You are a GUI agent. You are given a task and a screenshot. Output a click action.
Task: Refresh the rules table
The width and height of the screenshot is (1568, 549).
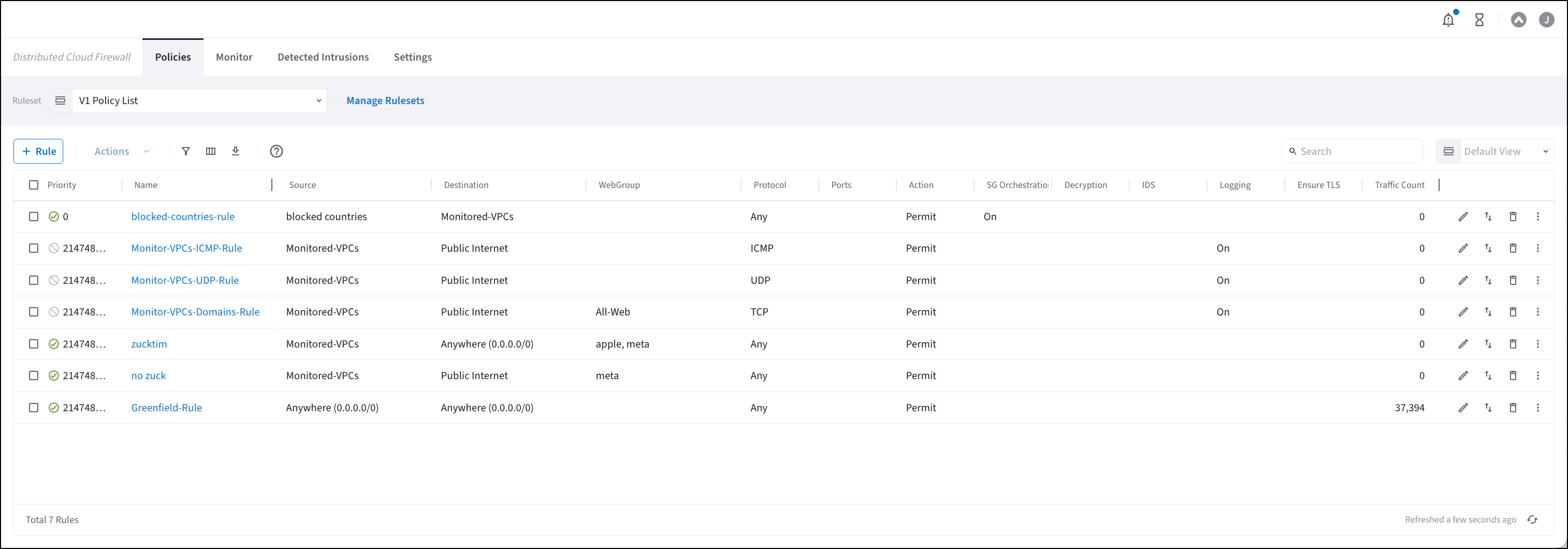click(x=1532, y=520)
